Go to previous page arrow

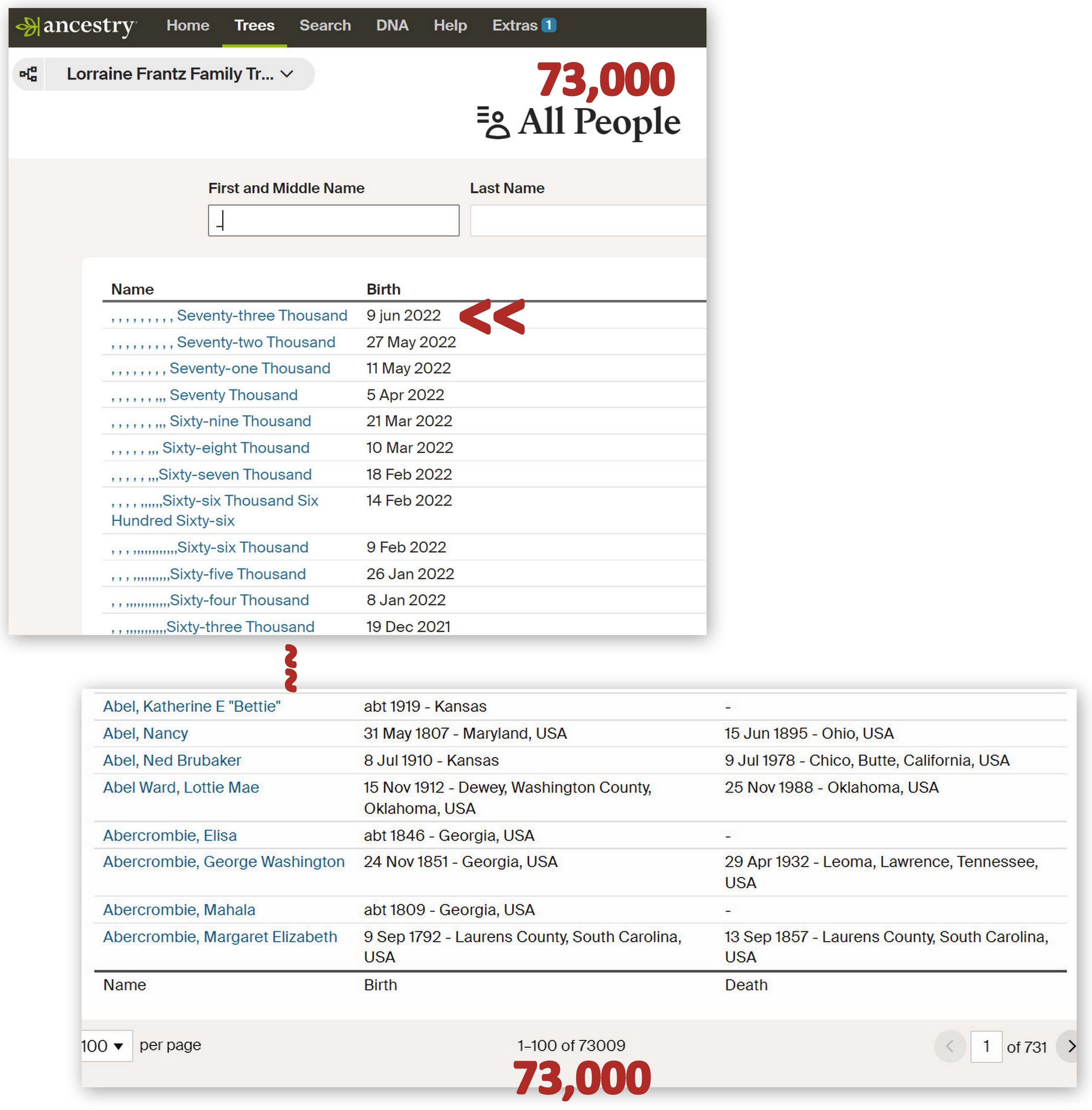coord(950,1046)
